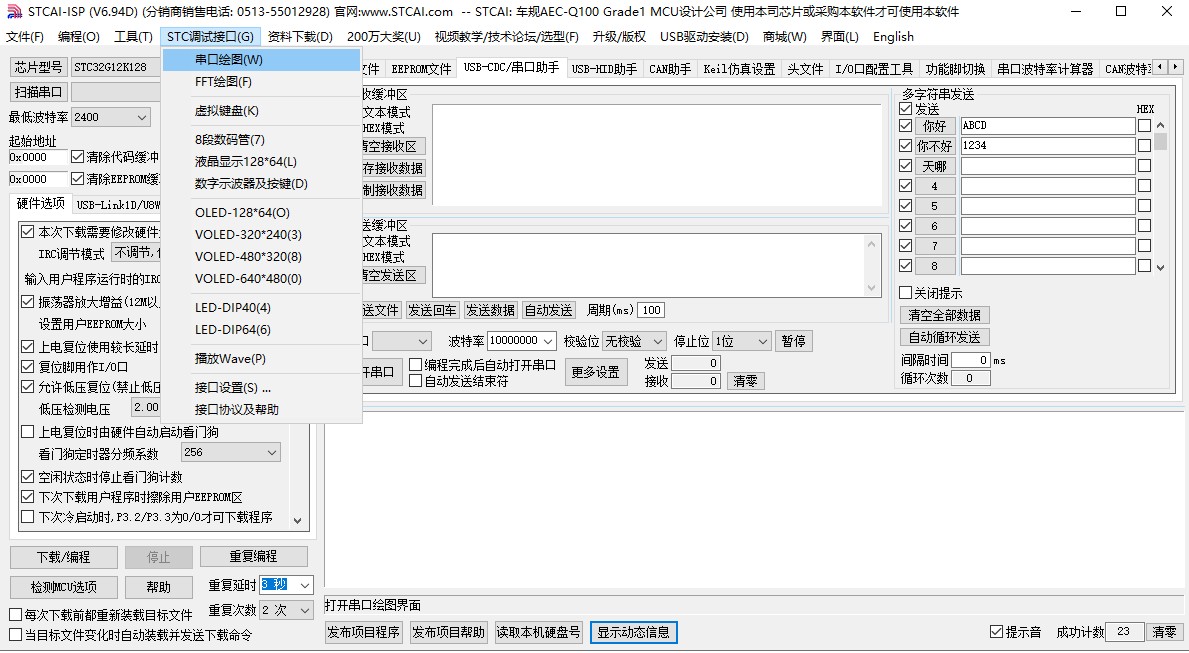Screen dimensions: 1189x653
Task: Choose VOLED-320*240(3) menu entry
Action: tap(261, 234)
